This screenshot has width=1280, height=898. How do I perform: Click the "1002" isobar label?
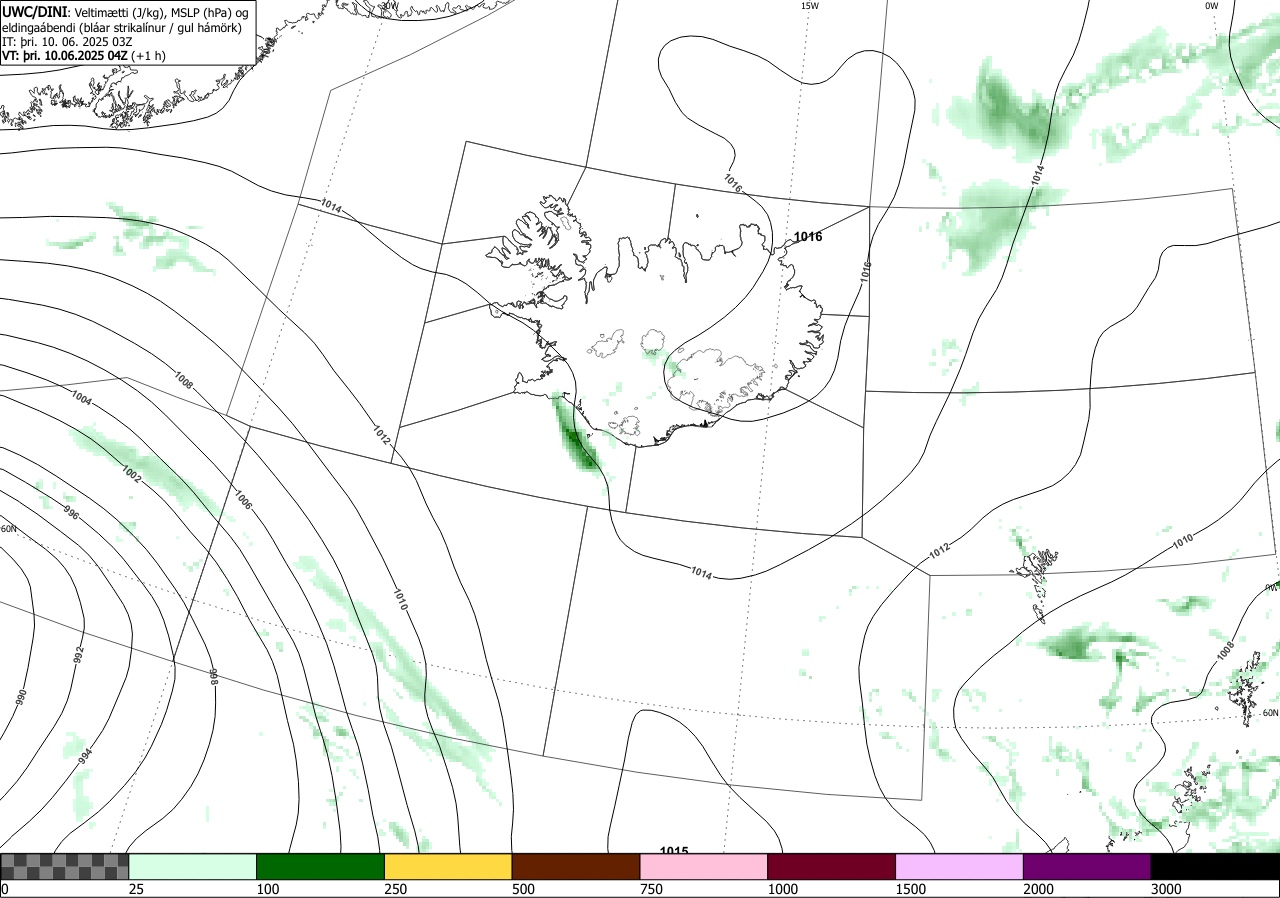point(131,473)
